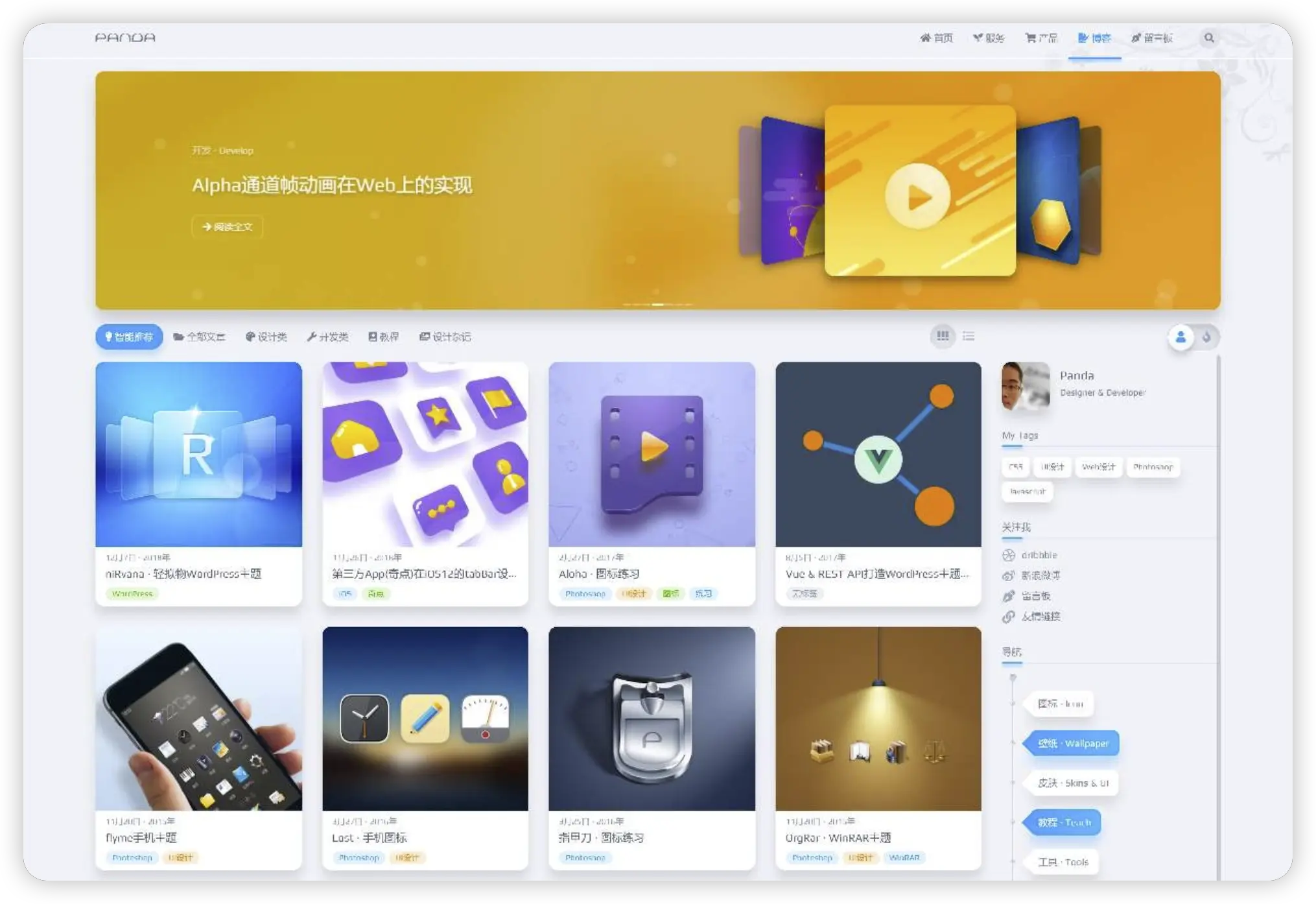Click the search magnifier icon
Image resolution: width=1316 pixels, height=904 pixels.
tap(1209, 38)
